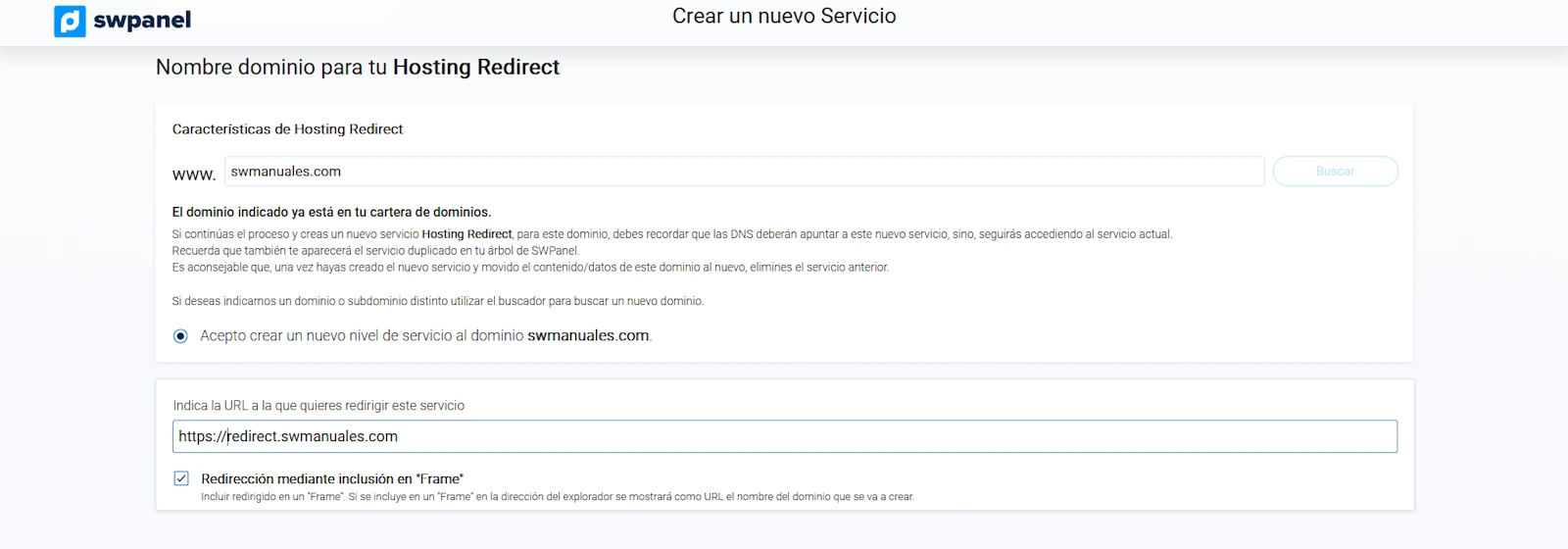
Task: Click the "Recuerda que también te aparecerá" line
Action: [x=375, y=251]
